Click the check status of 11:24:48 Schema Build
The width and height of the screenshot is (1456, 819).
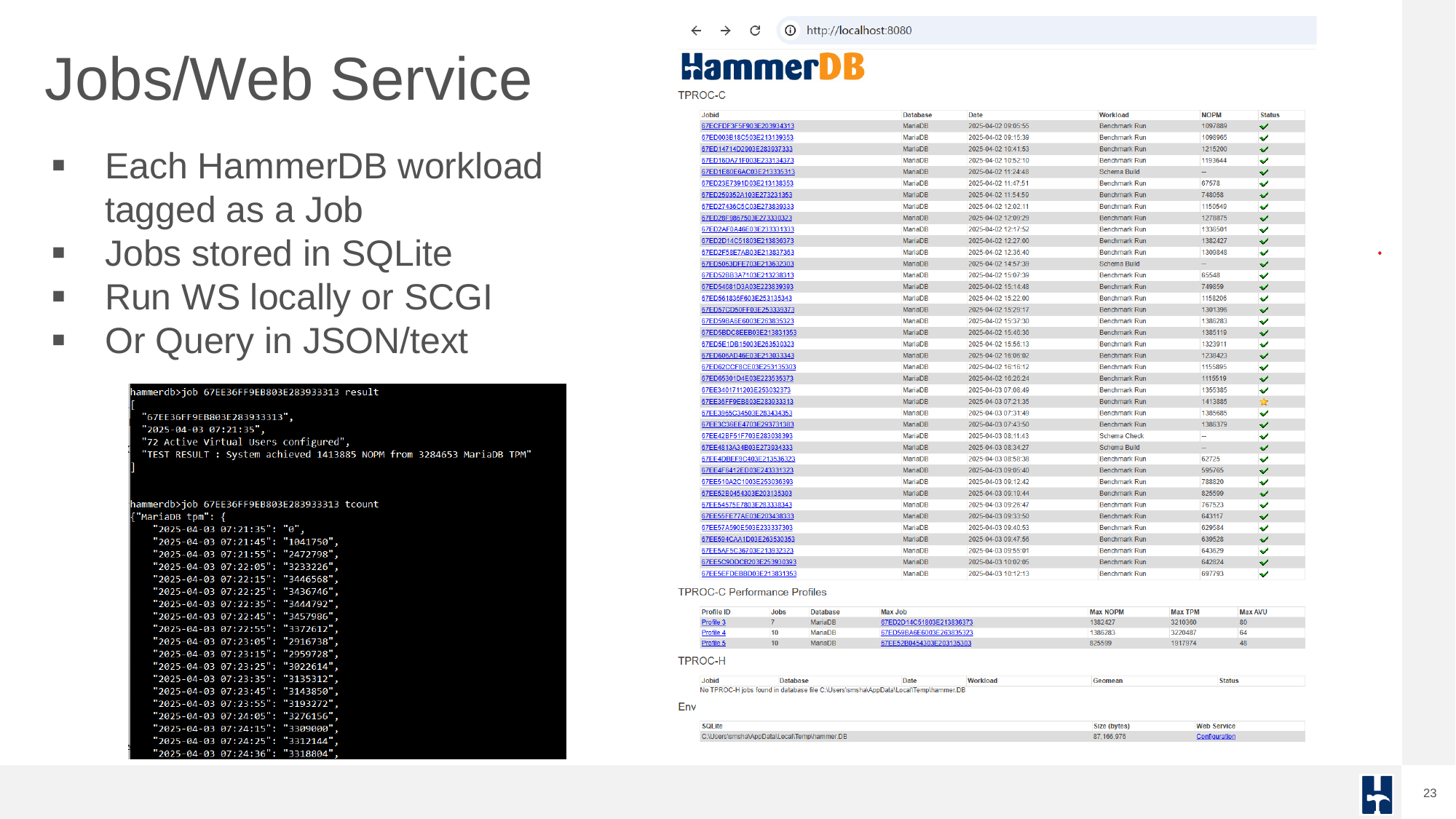point(1264,173)
